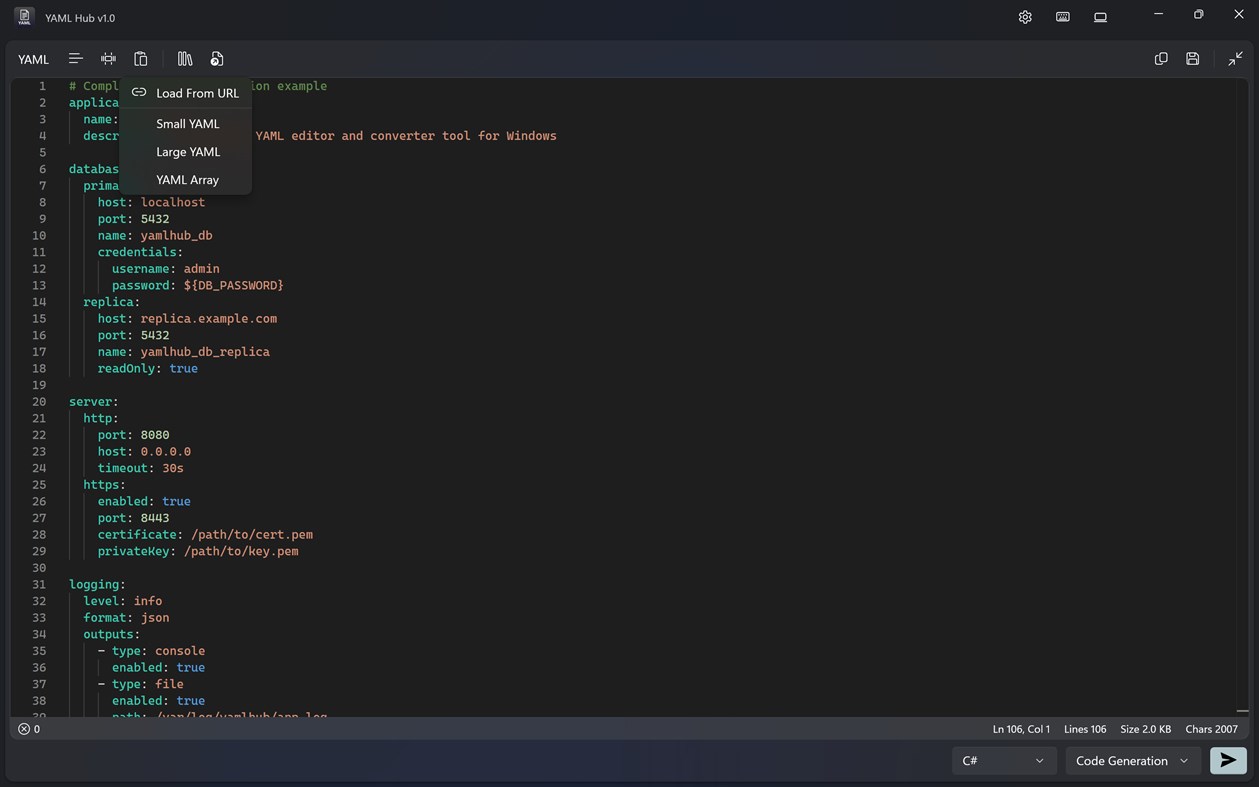
Task: Click the timeout 30s value
Action: [173, 468]
